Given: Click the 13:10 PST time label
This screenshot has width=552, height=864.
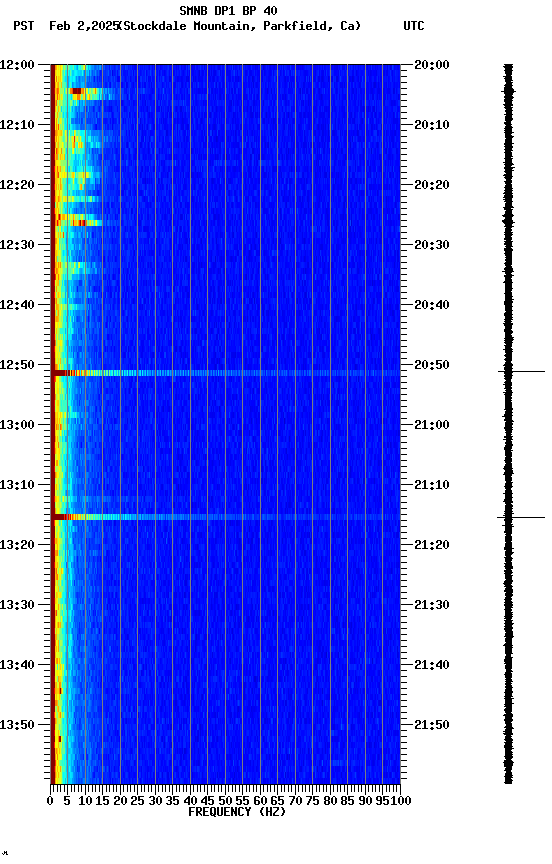Looking at the screenshot, I should click(17, 485).
